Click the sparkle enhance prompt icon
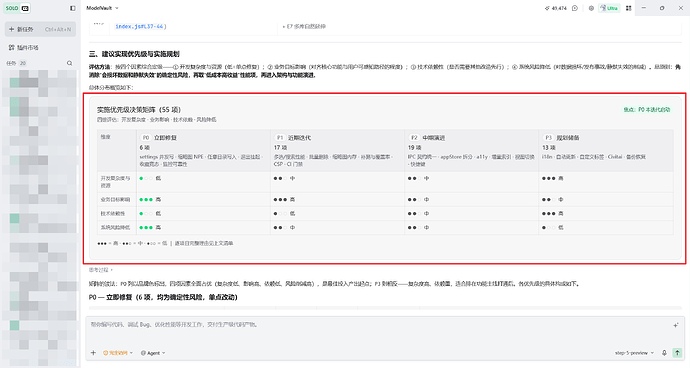The height and width of the screenshot is (368, 690). point(675,325)
